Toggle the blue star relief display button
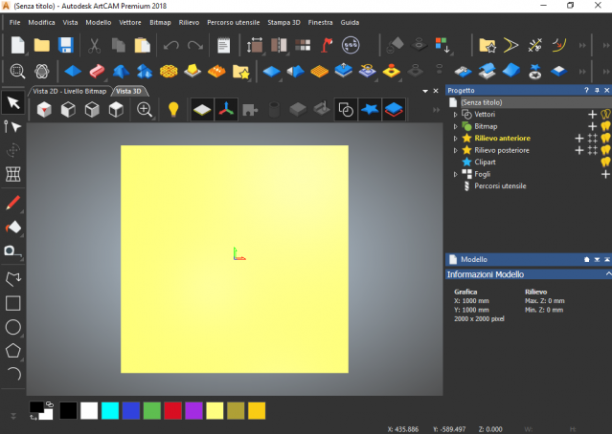 point(370,109)
